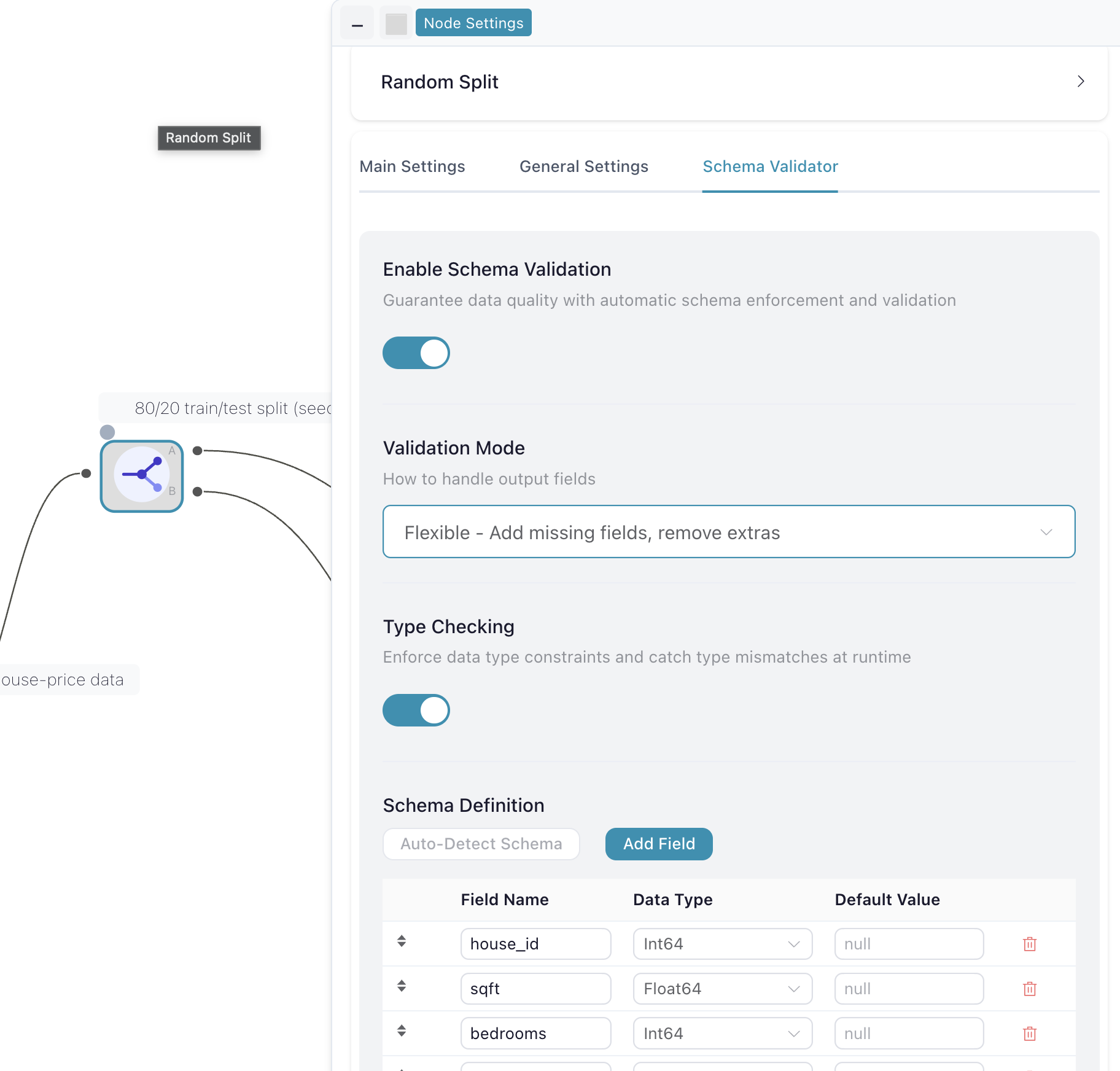Click default value input for house_id

[x=909, y=944]
